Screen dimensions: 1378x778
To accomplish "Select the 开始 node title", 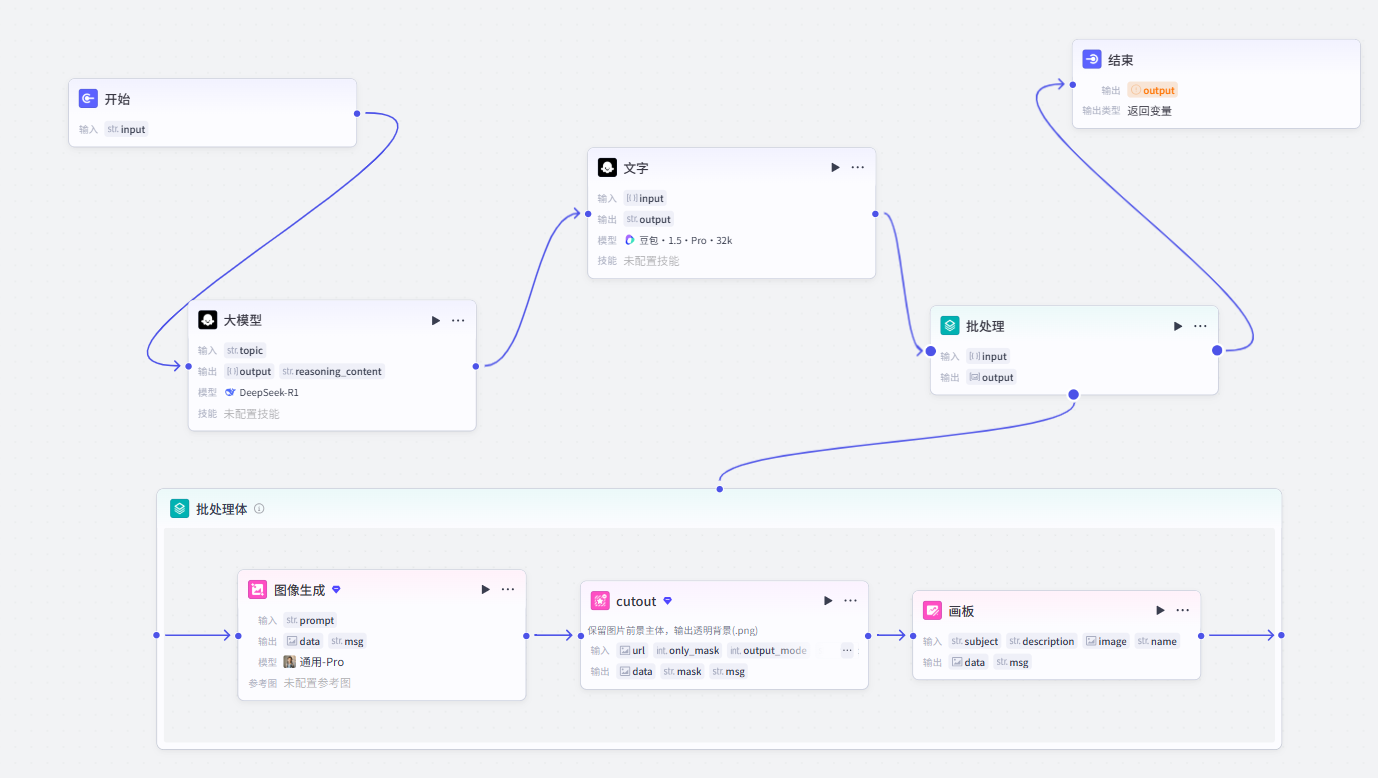I will tap(117, 99).
